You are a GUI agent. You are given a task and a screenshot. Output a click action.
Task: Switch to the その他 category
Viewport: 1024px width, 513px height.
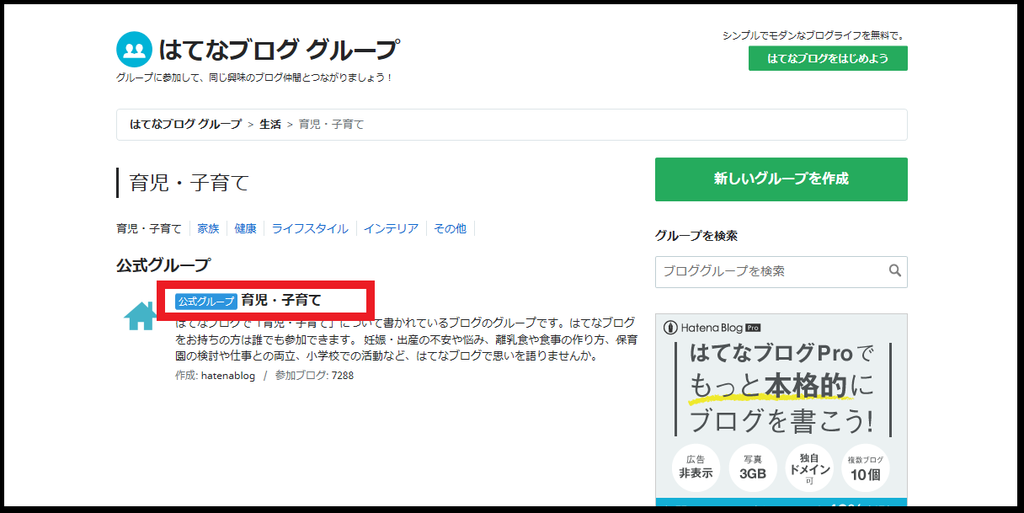tap(450, 228)
